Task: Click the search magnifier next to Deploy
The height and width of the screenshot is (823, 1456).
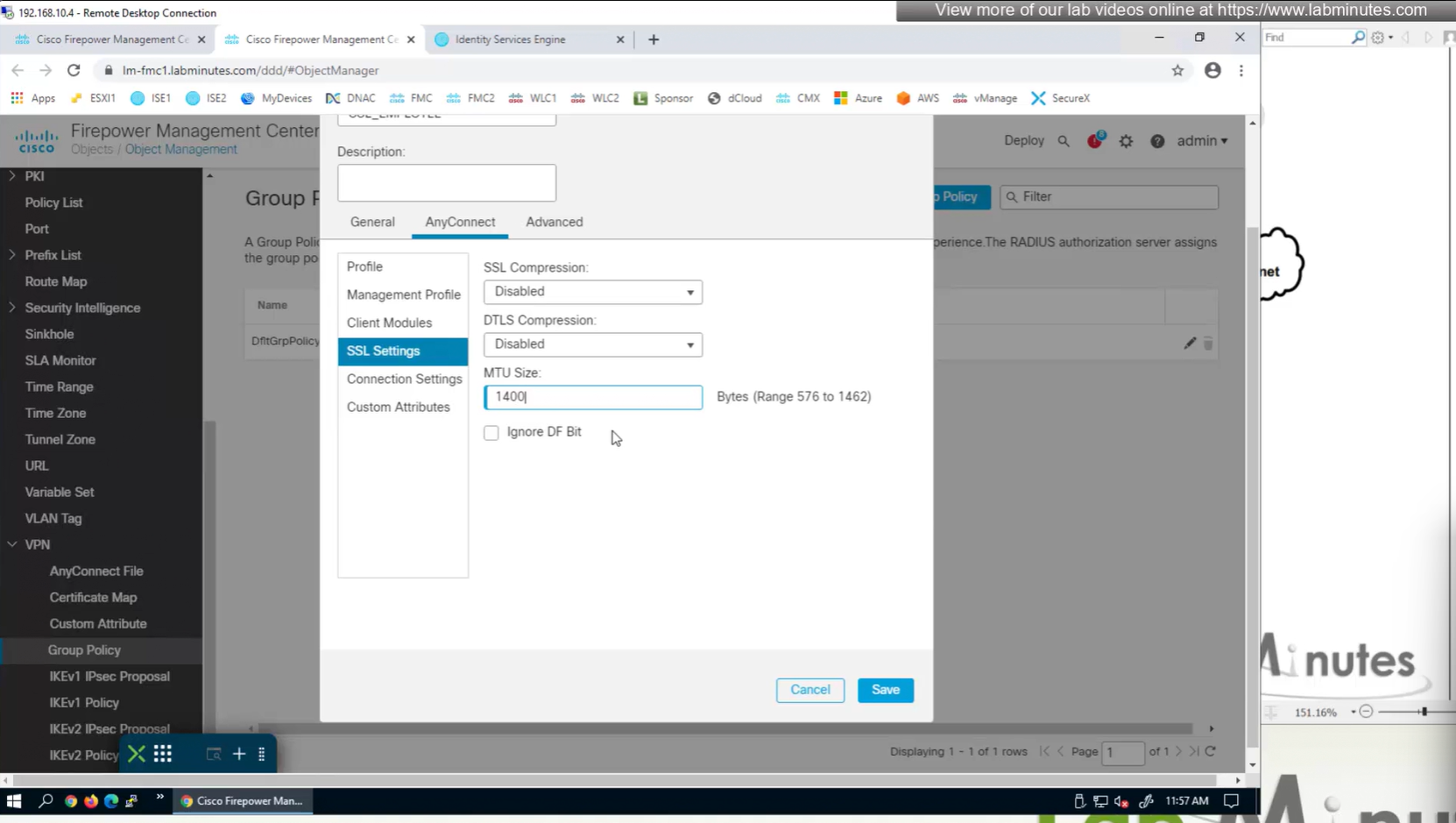Action: click(x=1064, y=141)
